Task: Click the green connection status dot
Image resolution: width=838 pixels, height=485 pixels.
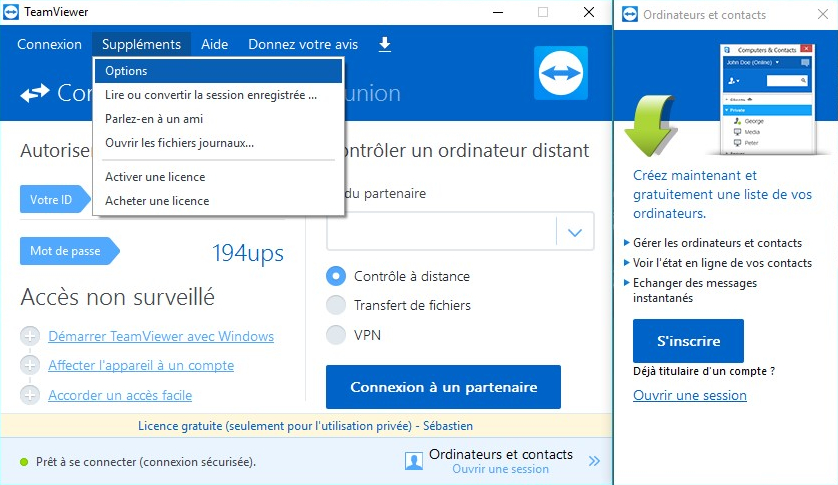Action: click(x=24, y=462)
